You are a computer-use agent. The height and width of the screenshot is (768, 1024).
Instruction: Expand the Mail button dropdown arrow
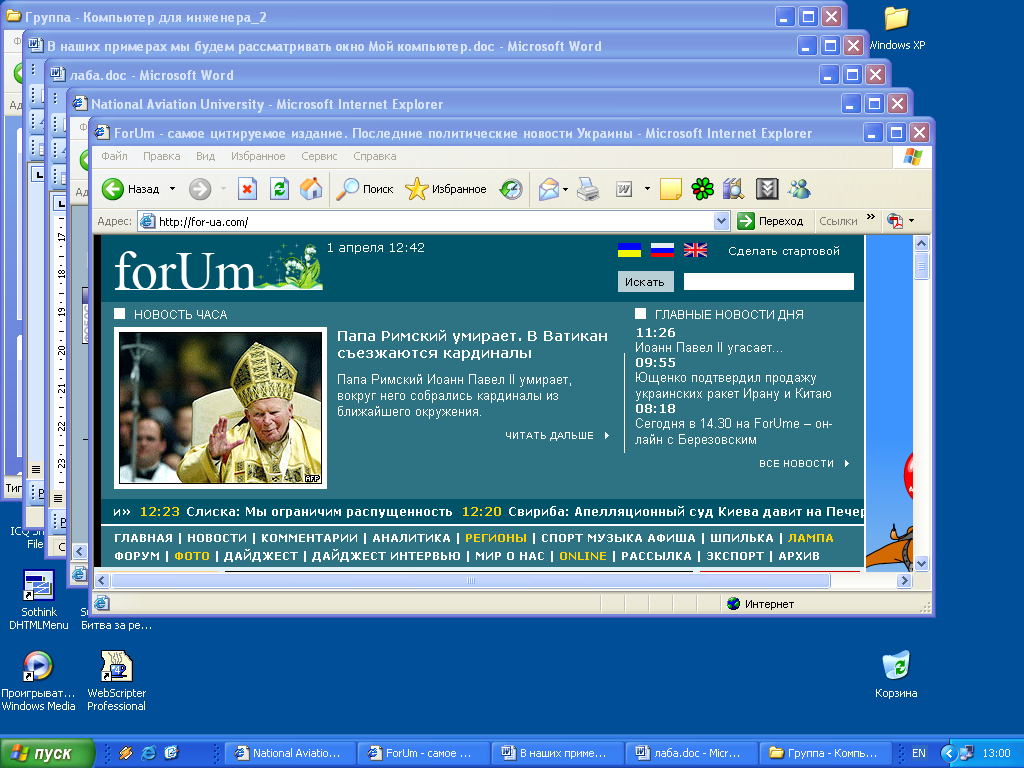pos(566,190)
